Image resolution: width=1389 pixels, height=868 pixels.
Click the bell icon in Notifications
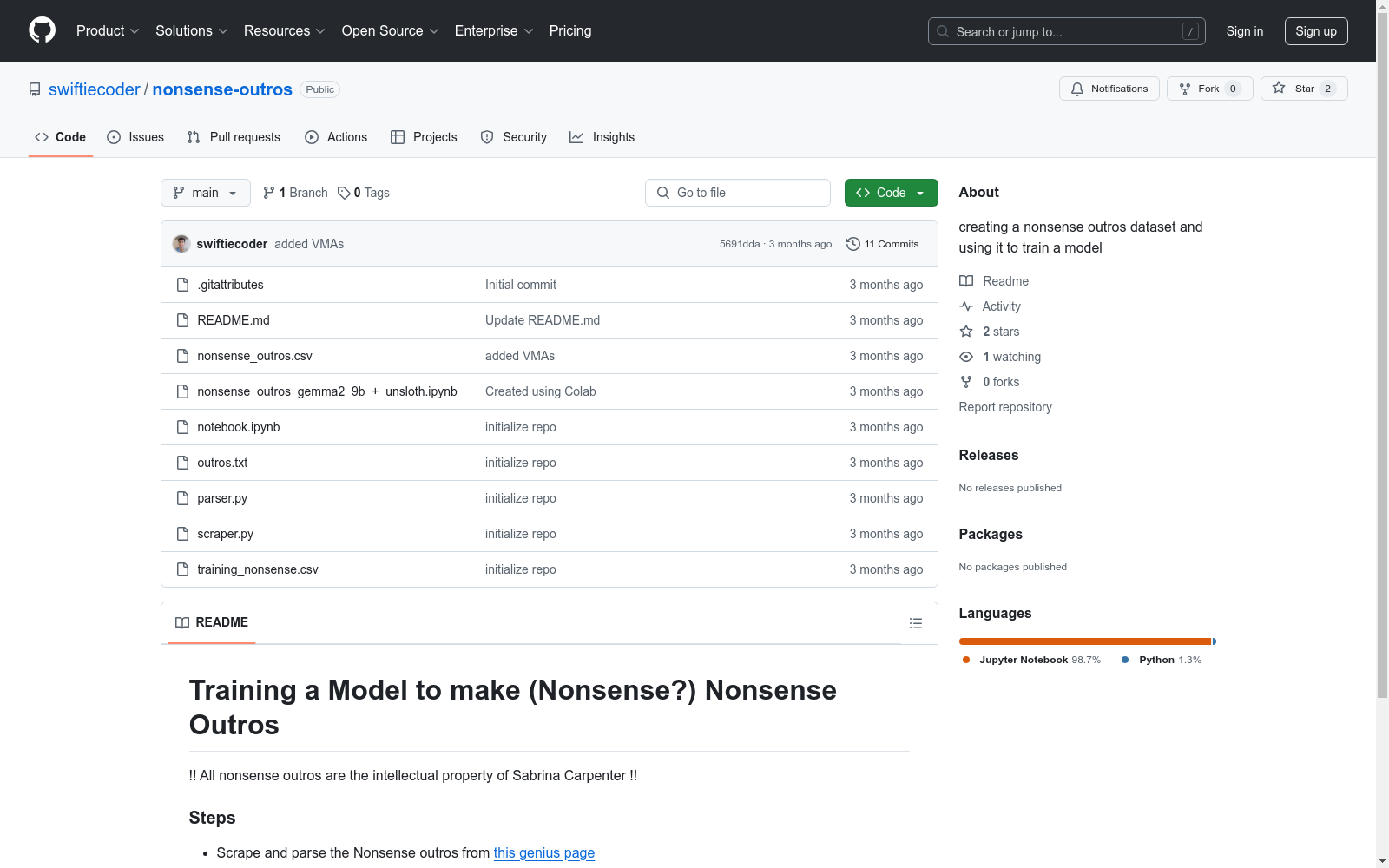(x=1077, y=89)
